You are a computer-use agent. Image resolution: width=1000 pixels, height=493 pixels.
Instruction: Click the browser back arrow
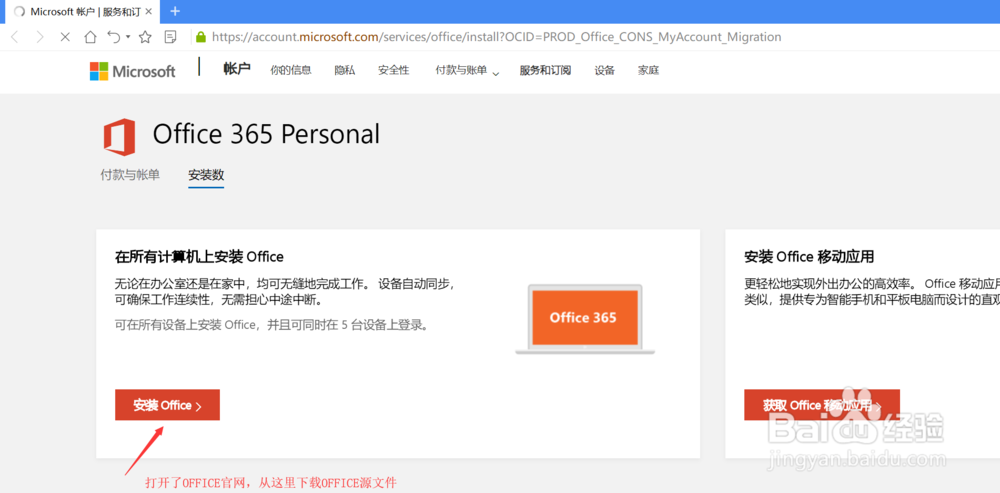pyautogui.click(x=15, y=37)
